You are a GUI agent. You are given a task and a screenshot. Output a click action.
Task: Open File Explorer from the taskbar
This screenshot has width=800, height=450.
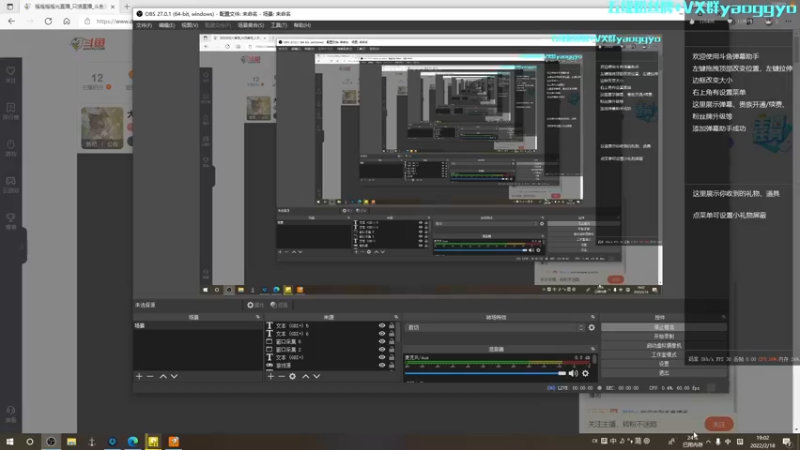[x=71, y=442]
